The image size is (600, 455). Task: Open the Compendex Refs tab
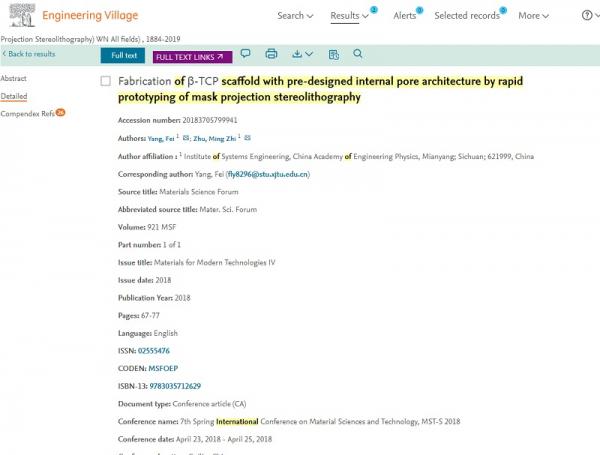tap(28, 114)
